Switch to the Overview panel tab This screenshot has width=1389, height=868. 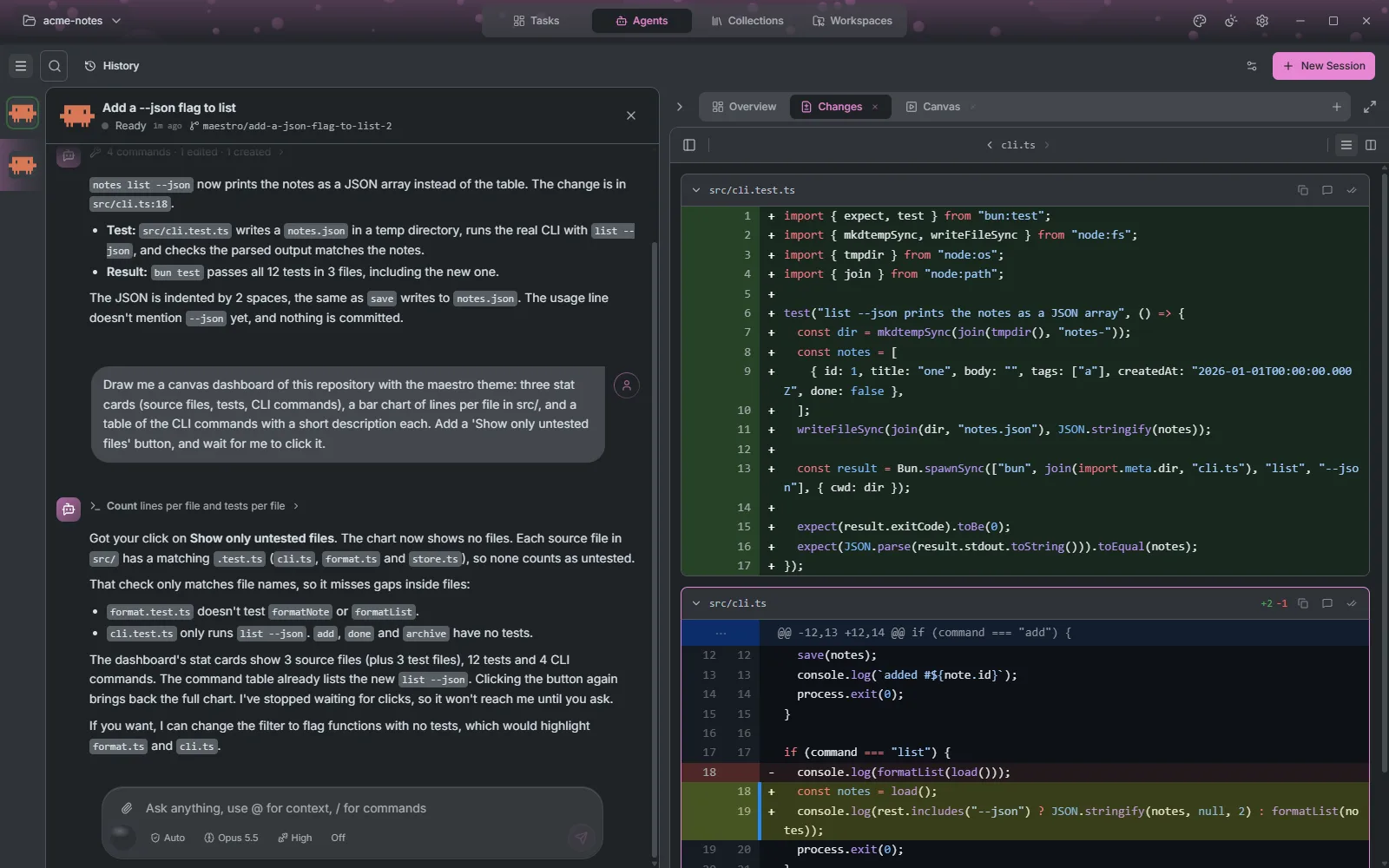point(744,107)
